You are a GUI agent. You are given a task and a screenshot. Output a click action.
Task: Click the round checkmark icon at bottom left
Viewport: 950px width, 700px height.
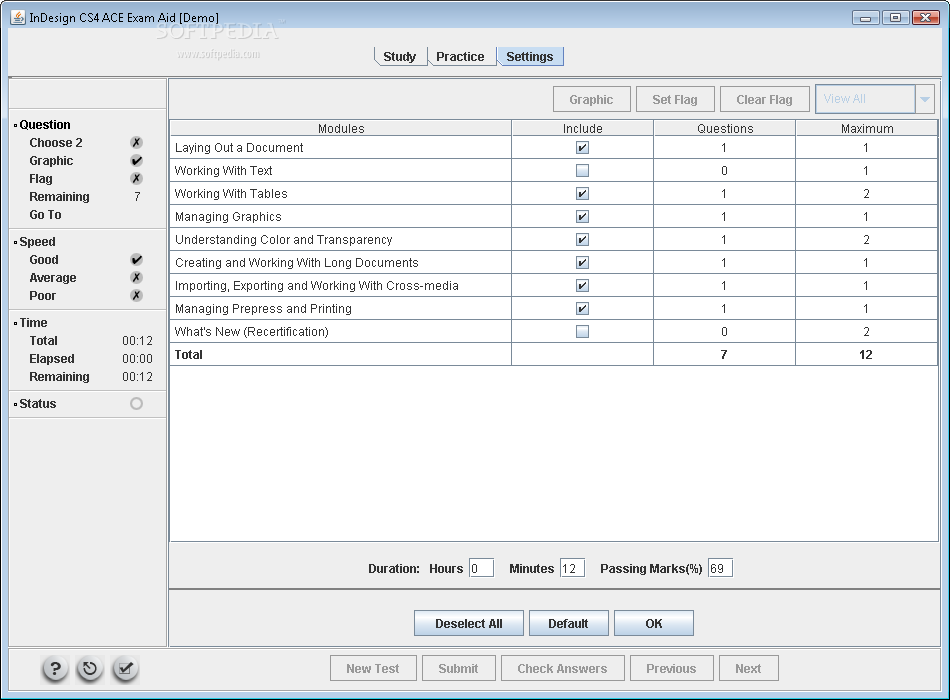[125, 669]
